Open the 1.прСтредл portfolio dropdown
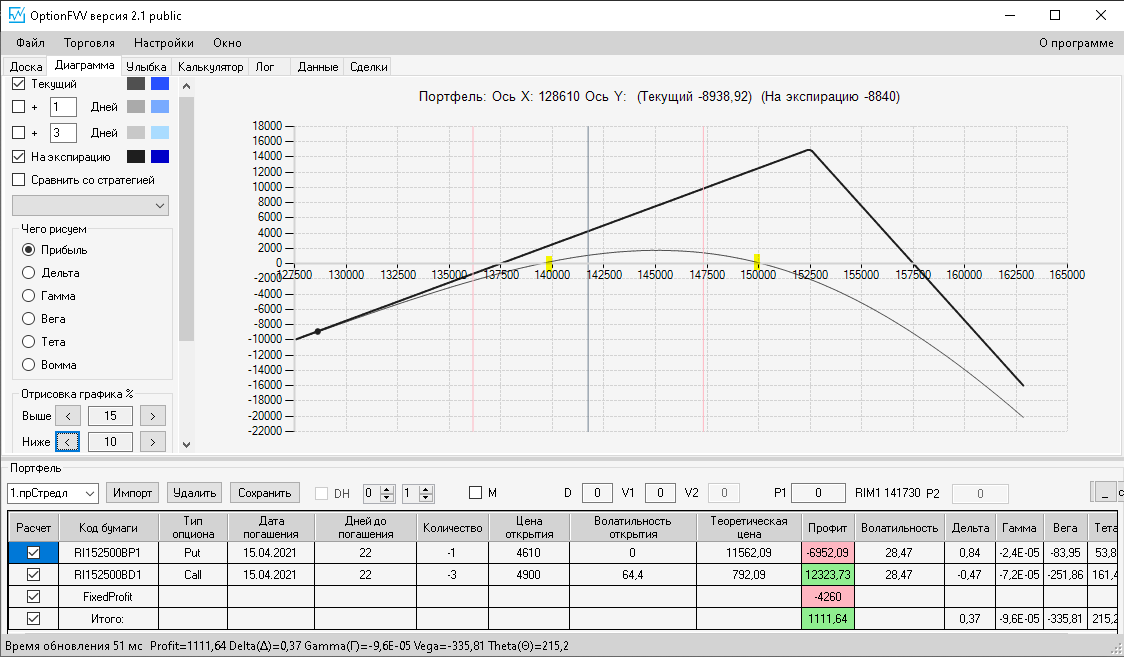Viewport: 1124px width, 657px height. click(x=52, y=493)
